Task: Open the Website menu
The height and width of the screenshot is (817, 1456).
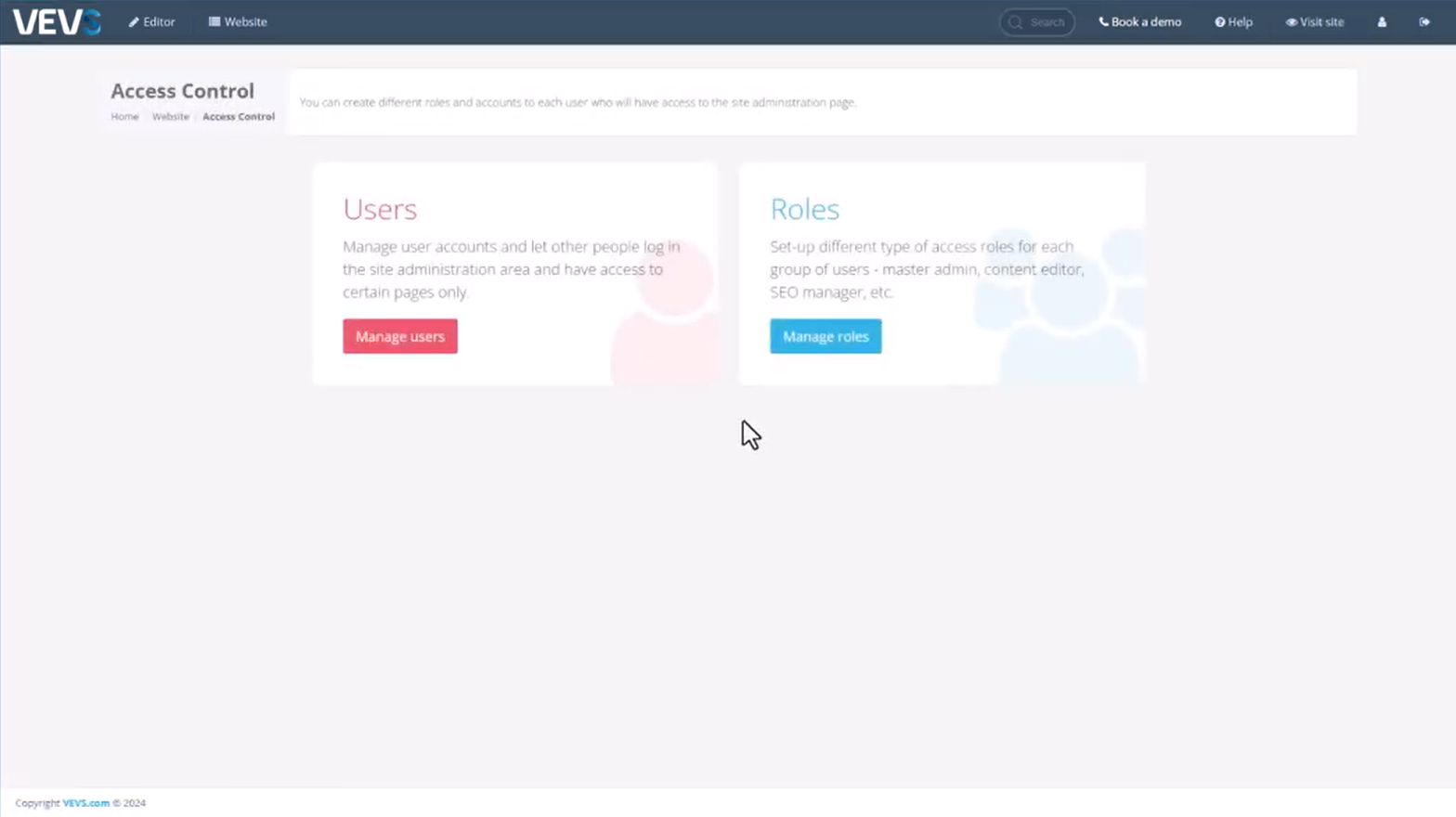Action: [x=238, y=21]
